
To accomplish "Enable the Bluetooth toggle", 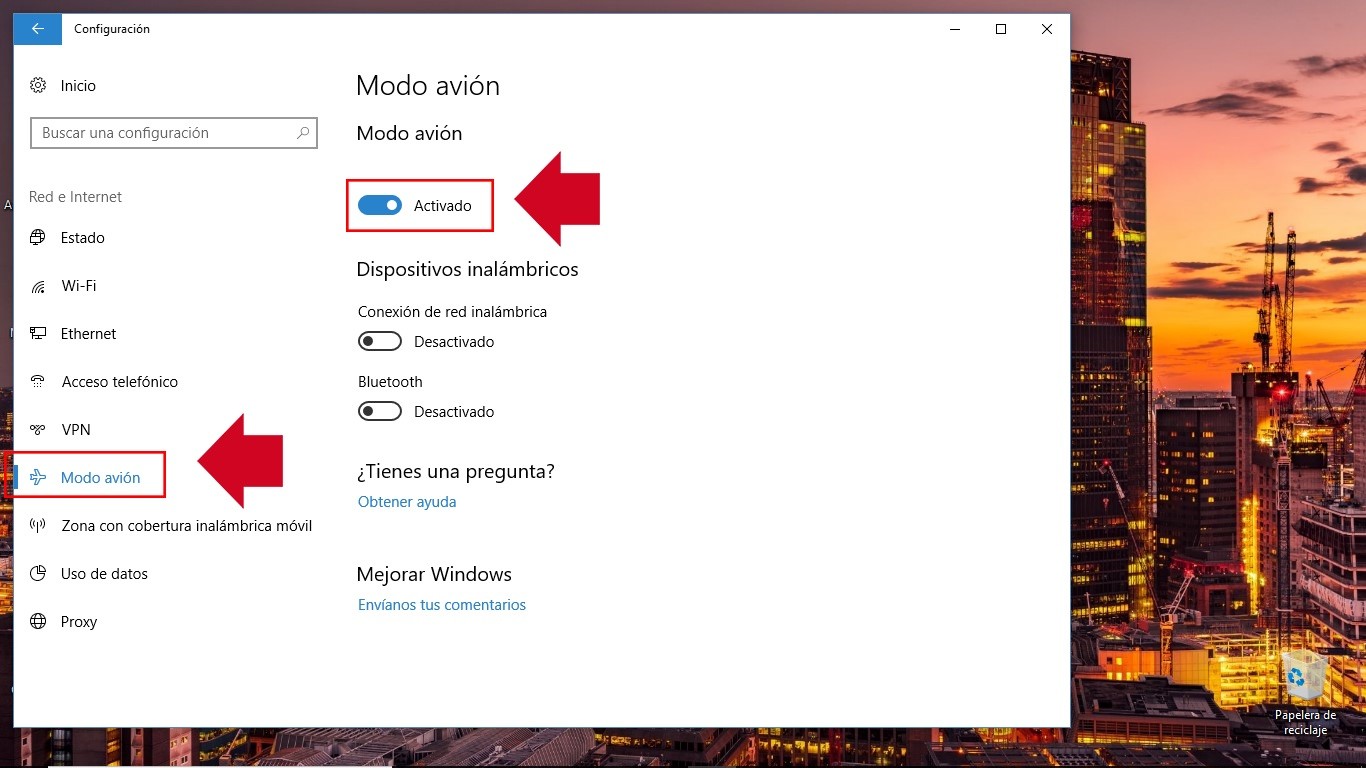I will coord(380,412).
